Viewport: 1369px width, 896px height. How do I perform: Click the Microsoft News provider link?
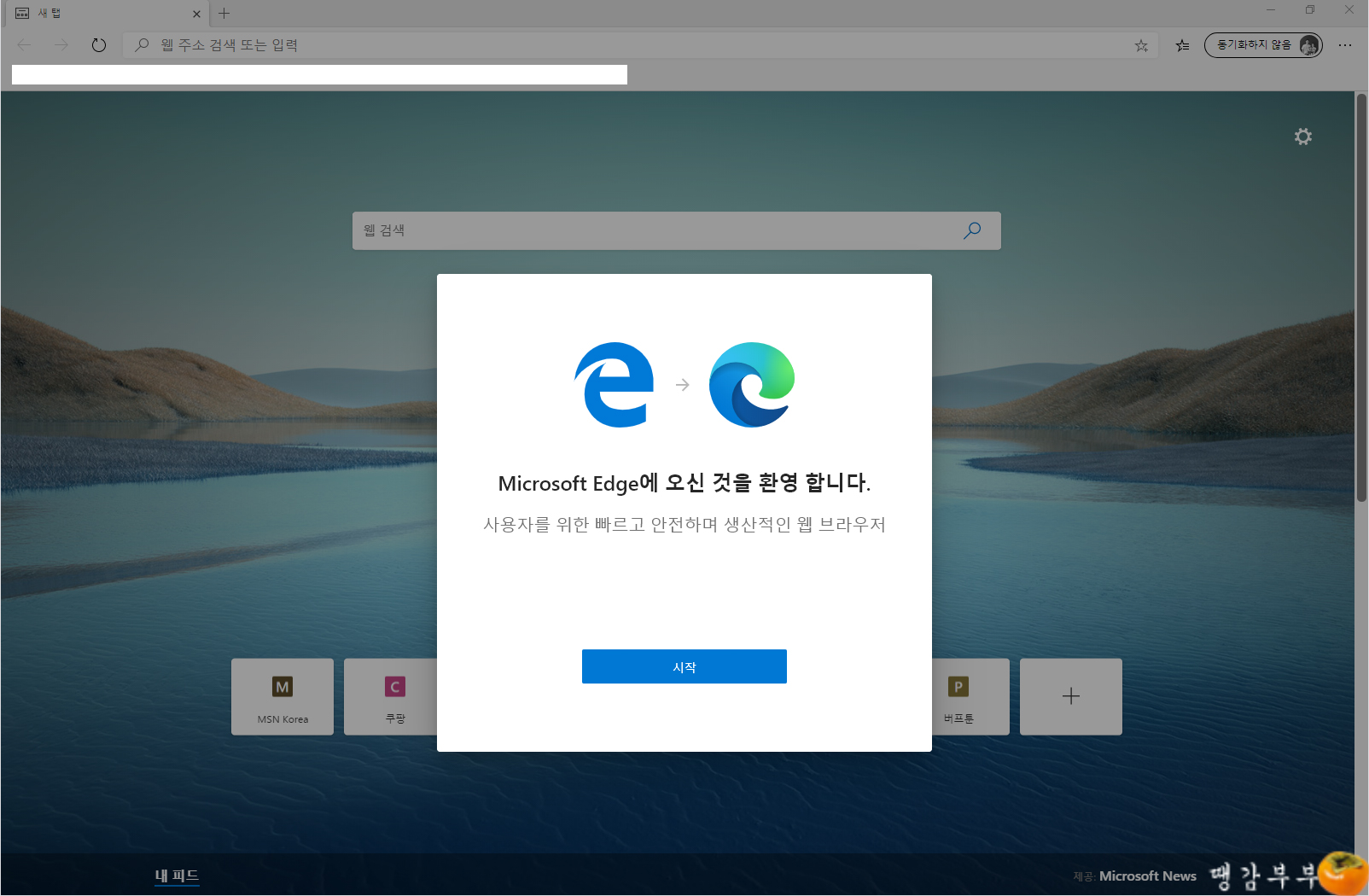1147,876
